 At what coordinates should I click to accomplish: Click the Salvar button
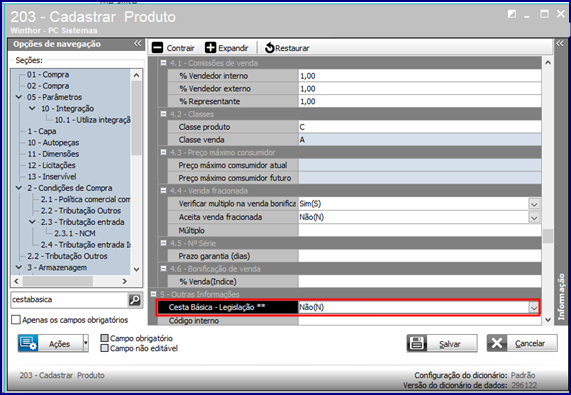coord(442,343)
